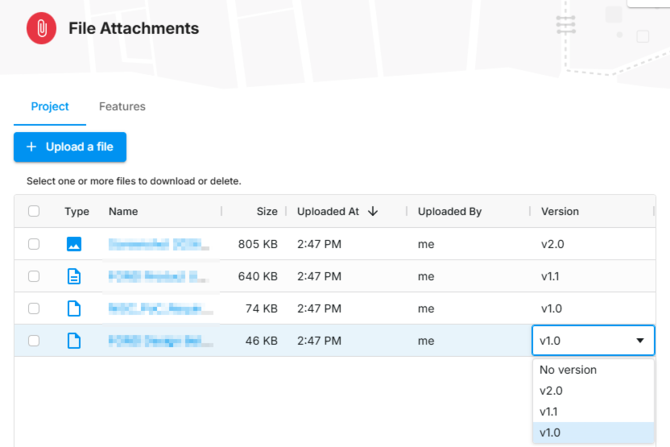
Task: Check the box for the 46 KB file
Action: 34,341
